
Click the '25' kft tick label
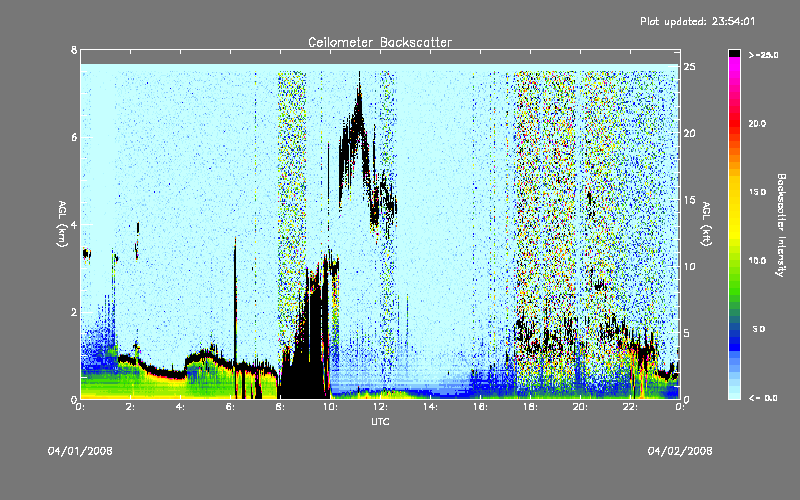(x=689, y=67)
